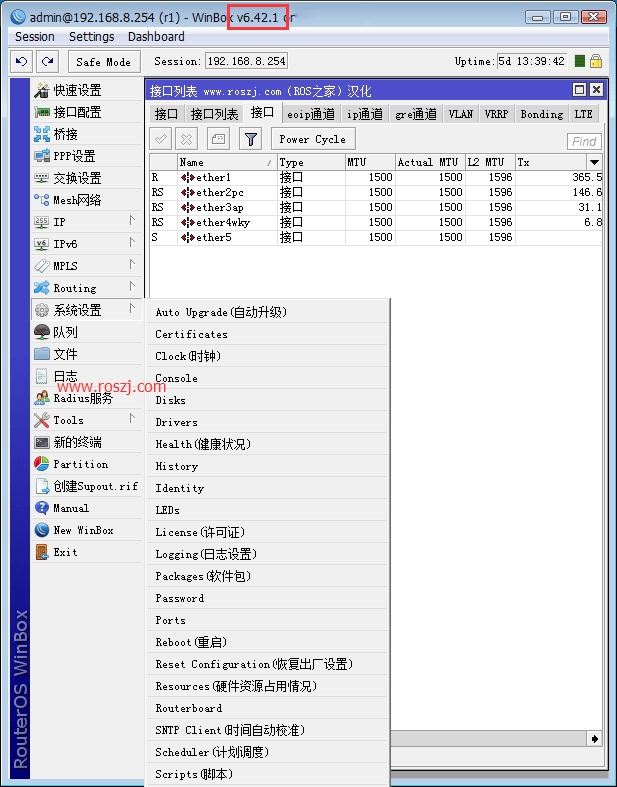
Task: Open 文件 files sidebar item
Action: 87,354
